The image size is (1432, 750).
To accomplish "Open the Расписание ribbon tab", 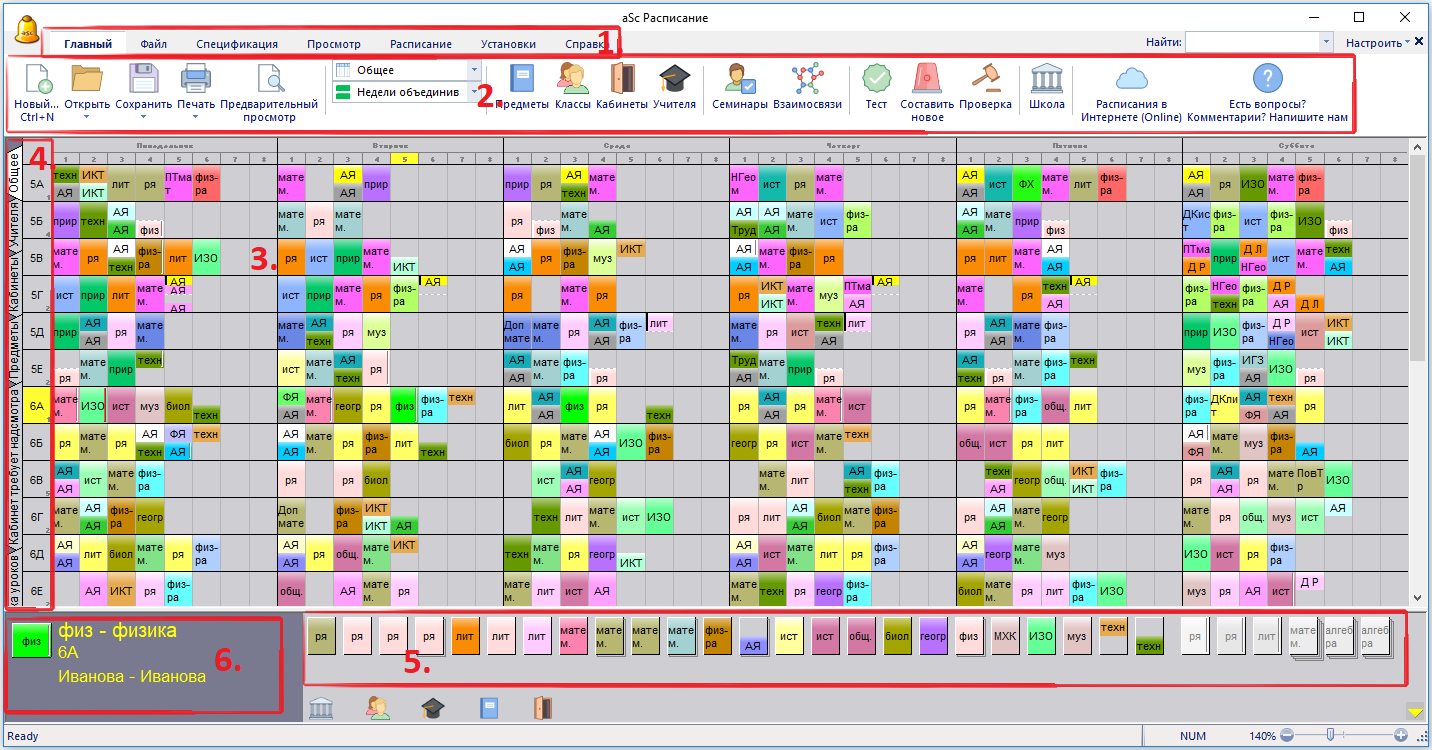I will click(x=420, y=44).
